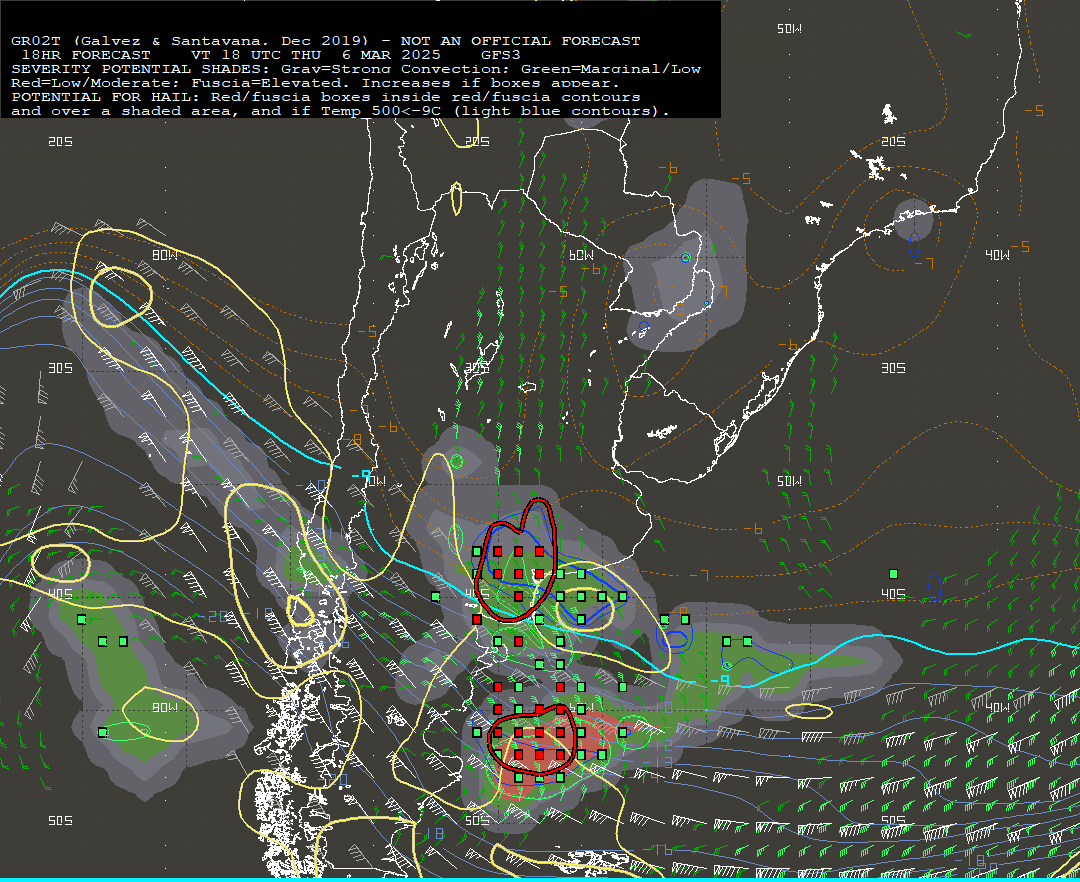
Task: Click the small flat yellow ellipse in the South Atlantic
Action: point(808,711)
